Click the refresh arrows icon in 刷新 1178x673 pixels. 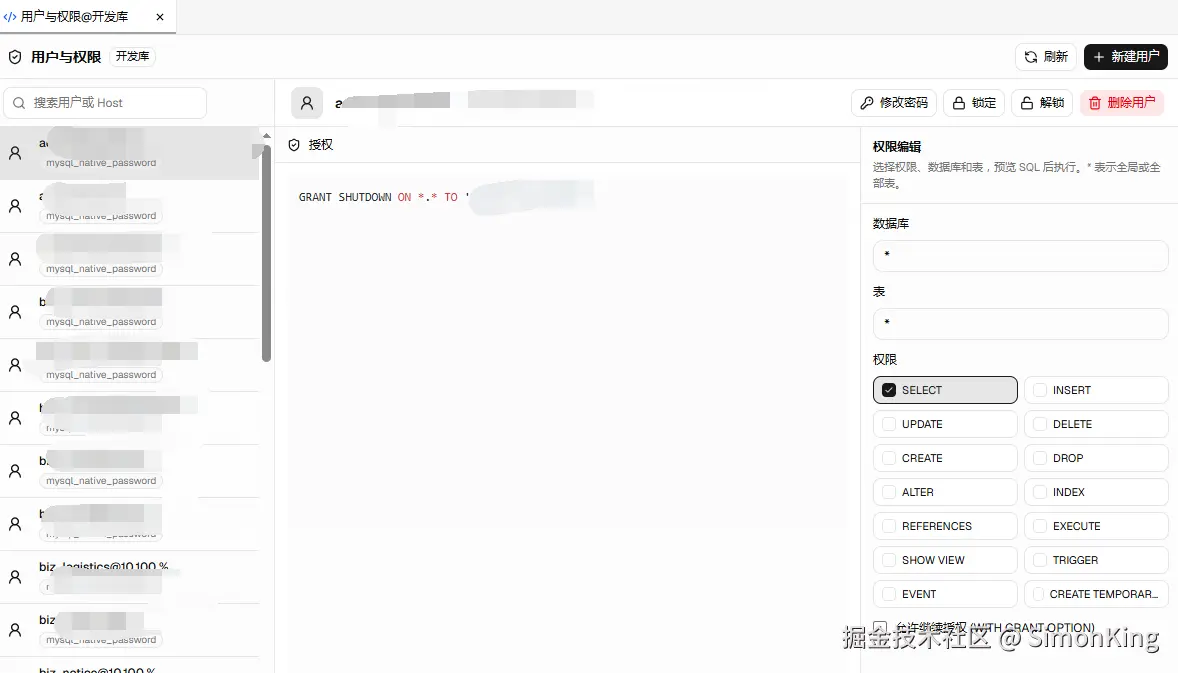coord(1031,57)
